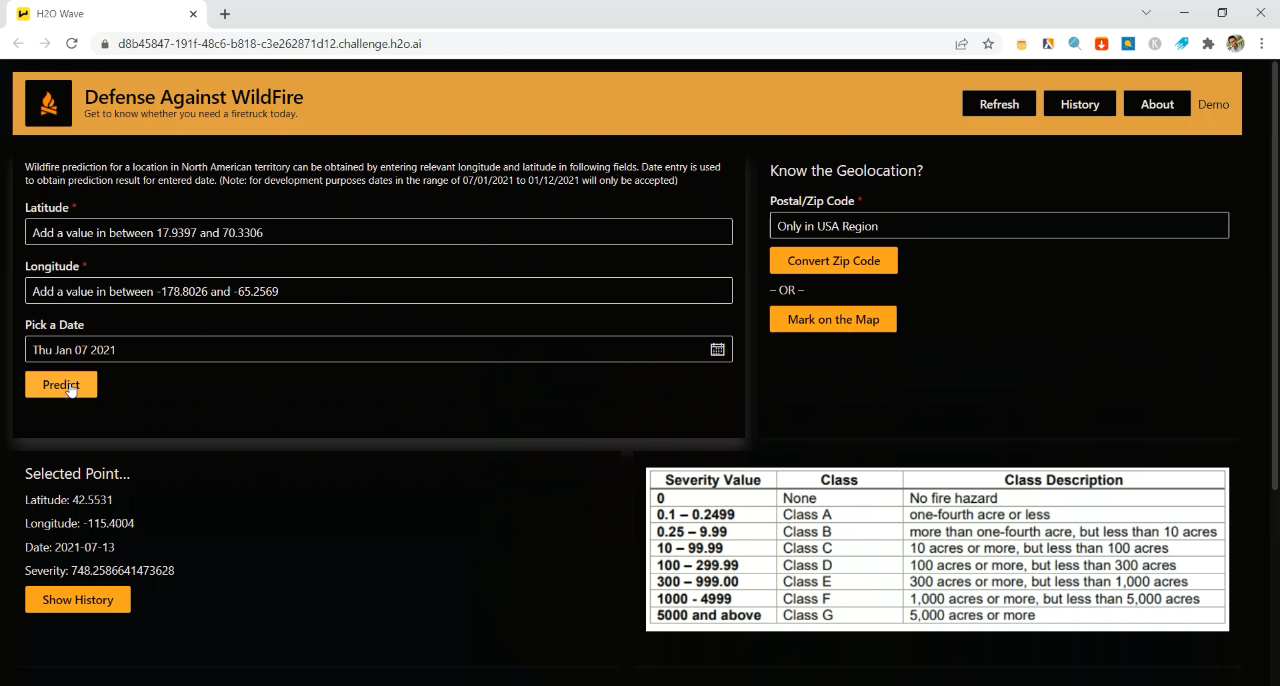Open Chrome's three-dot menu
The height and width of the screenshot is (686, 1280).
coord(1262,44)
